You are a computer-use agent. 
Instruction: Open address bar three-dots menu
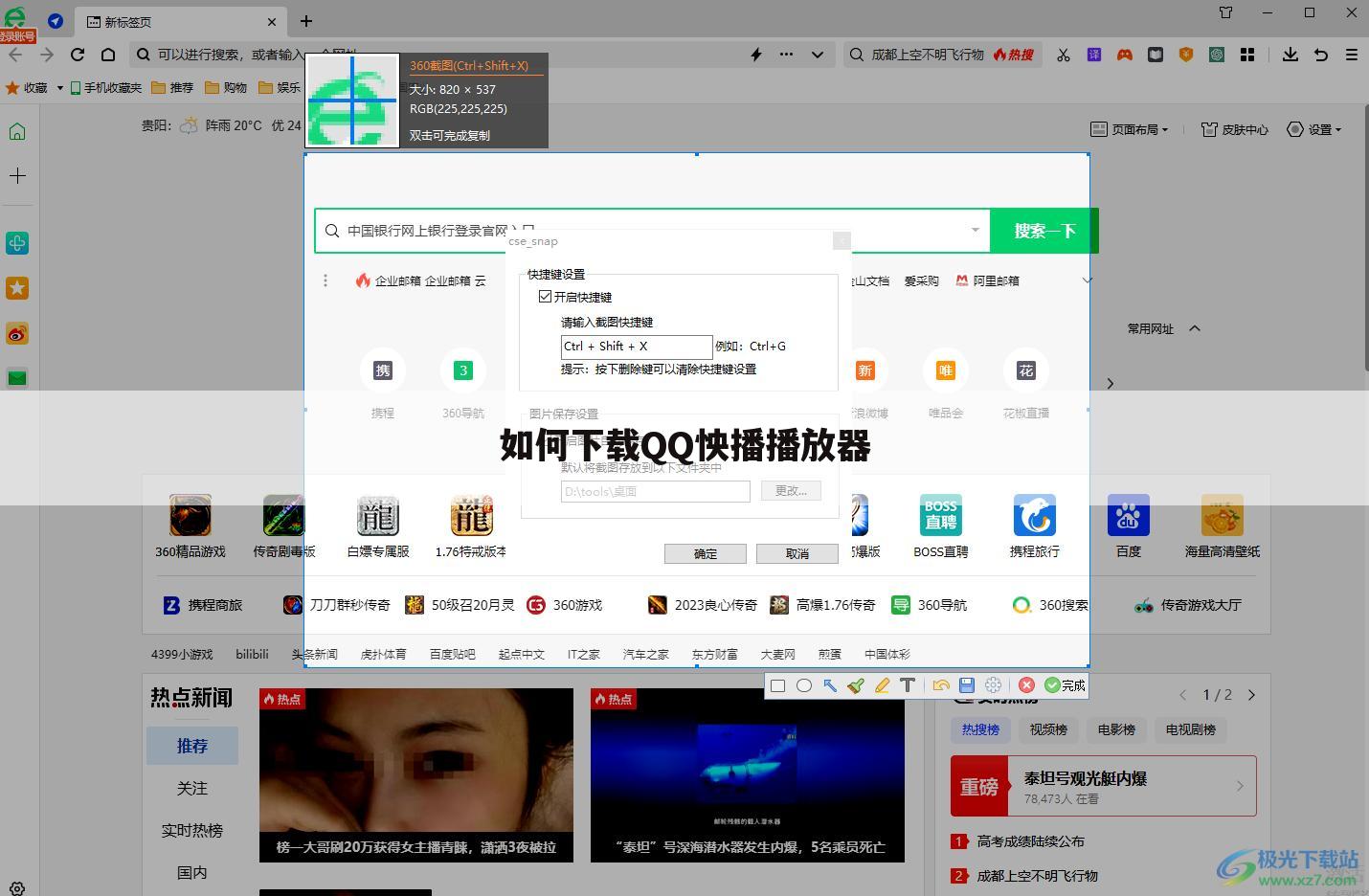787,55
